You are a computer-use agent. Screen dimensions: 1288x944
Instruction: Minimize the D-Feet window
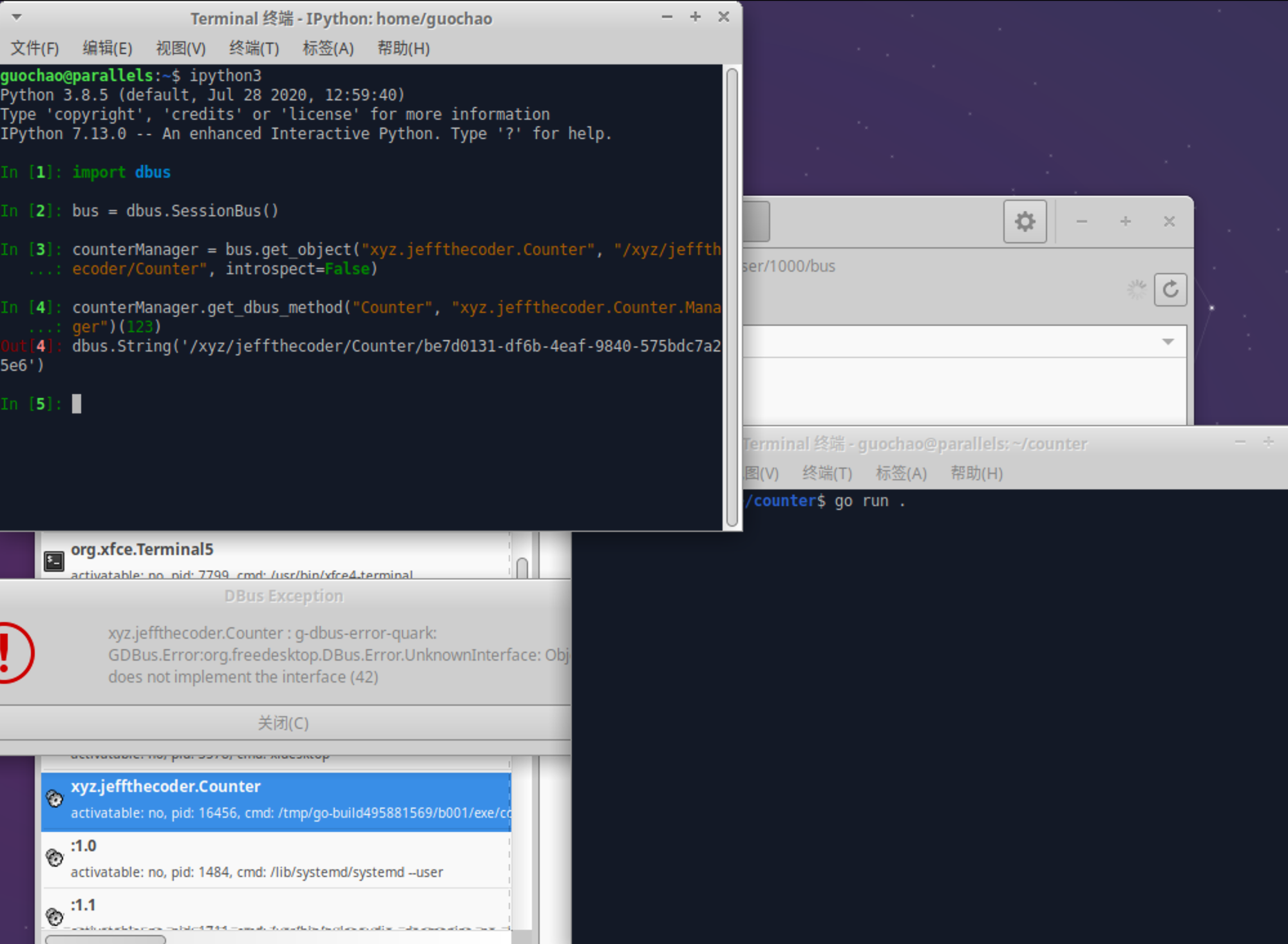[x=1082, y=222]
